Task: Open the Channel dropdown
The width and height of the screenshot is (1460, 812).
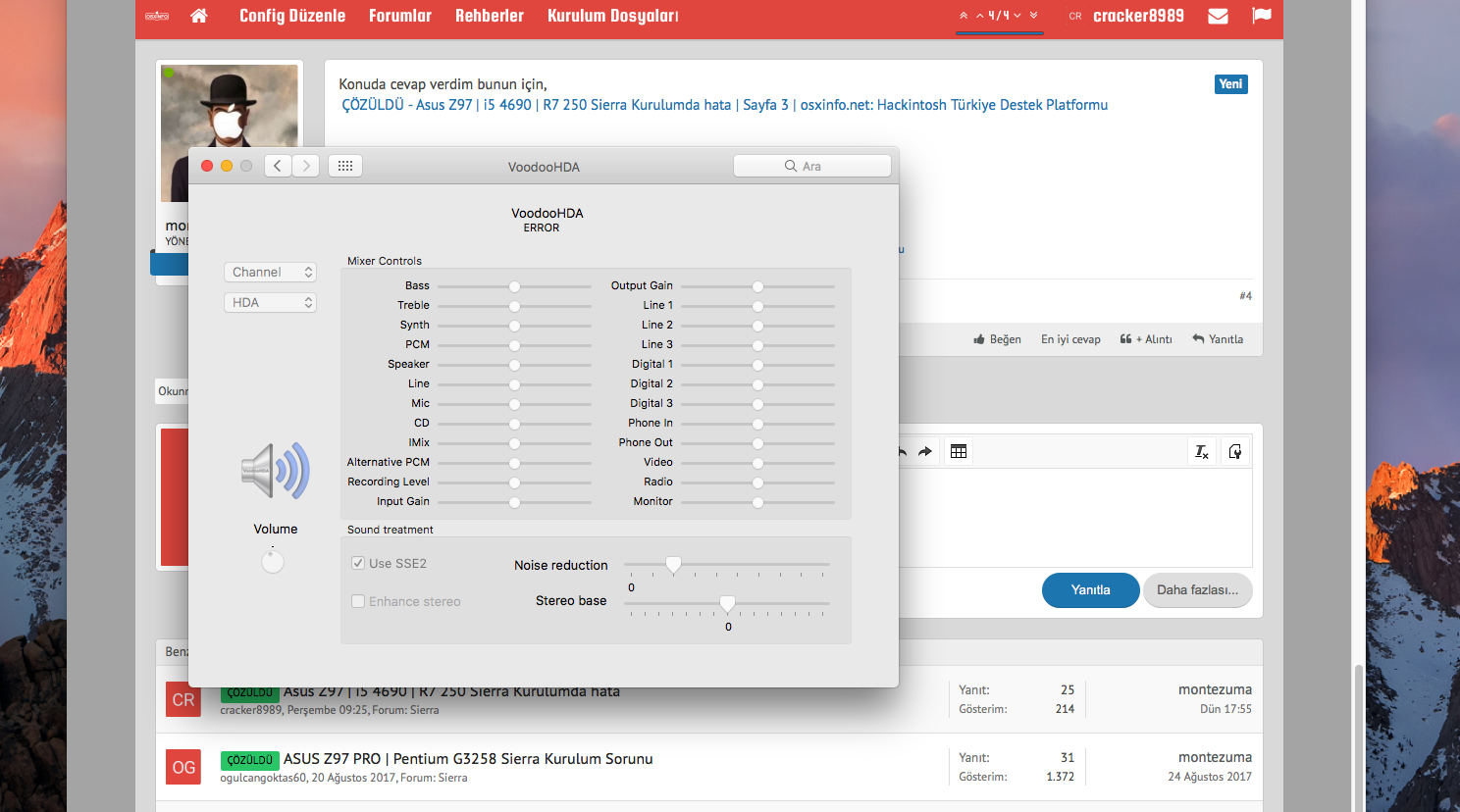Action: coord(270,273)
